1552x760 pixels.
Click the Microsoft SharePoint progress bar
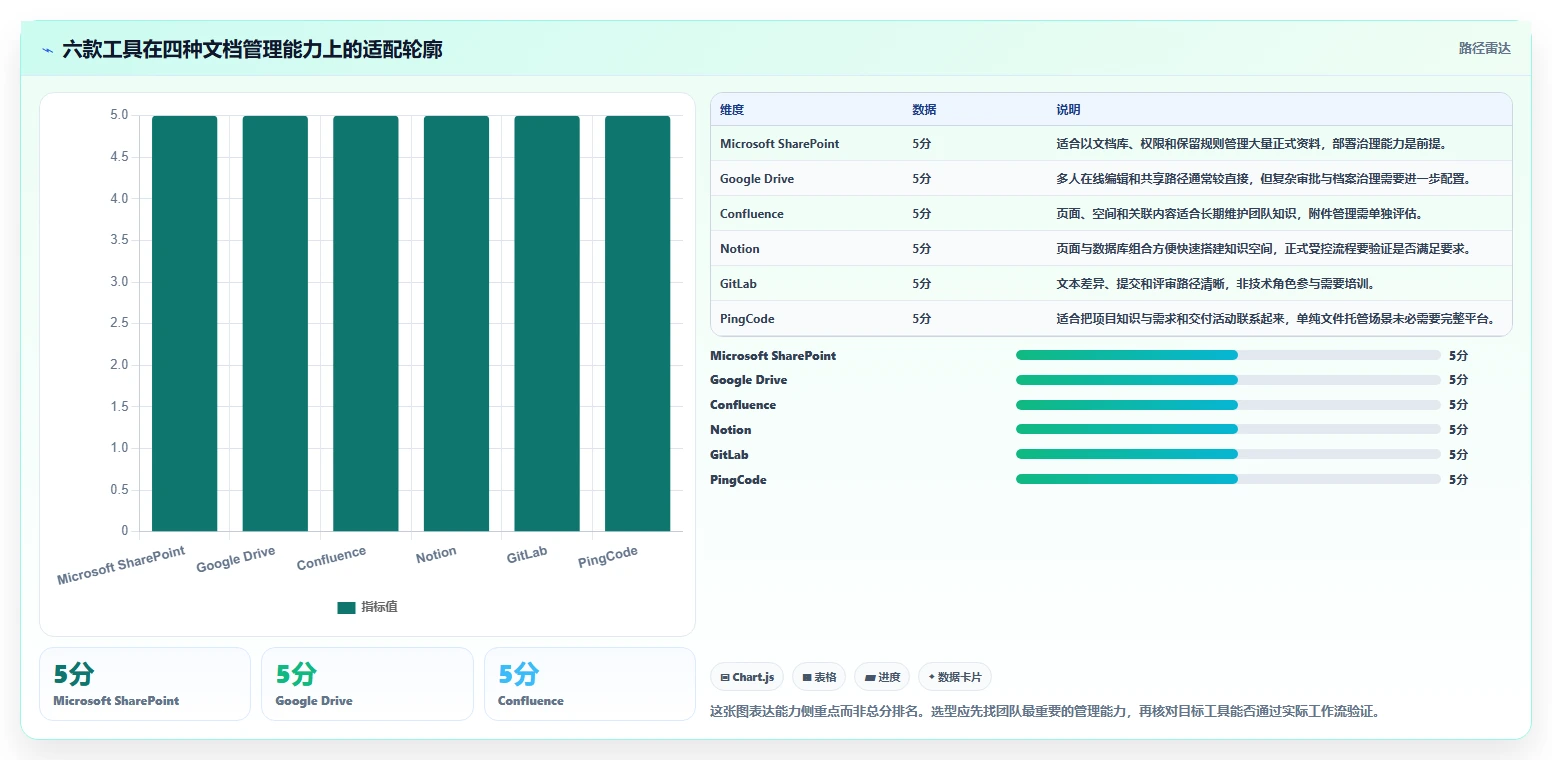pos(1228,355)
